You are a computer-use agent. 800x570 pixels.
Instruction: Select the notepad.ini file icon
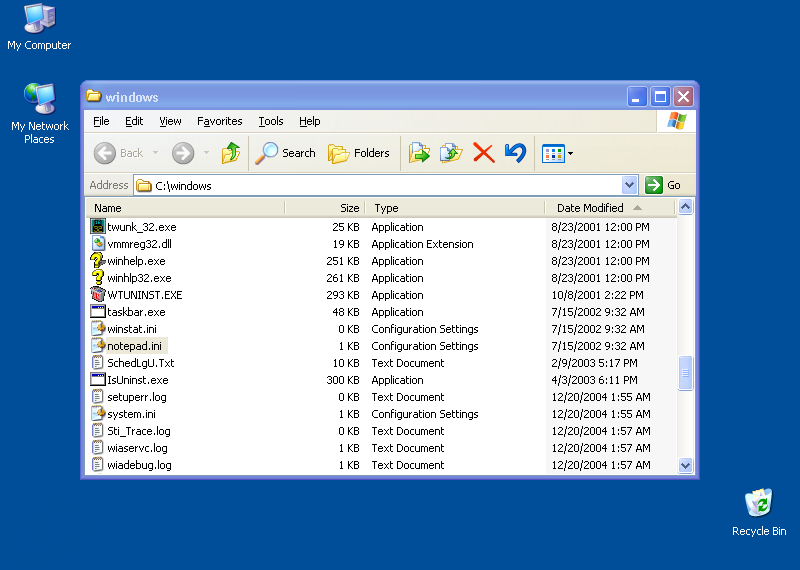tap(97, 345)
